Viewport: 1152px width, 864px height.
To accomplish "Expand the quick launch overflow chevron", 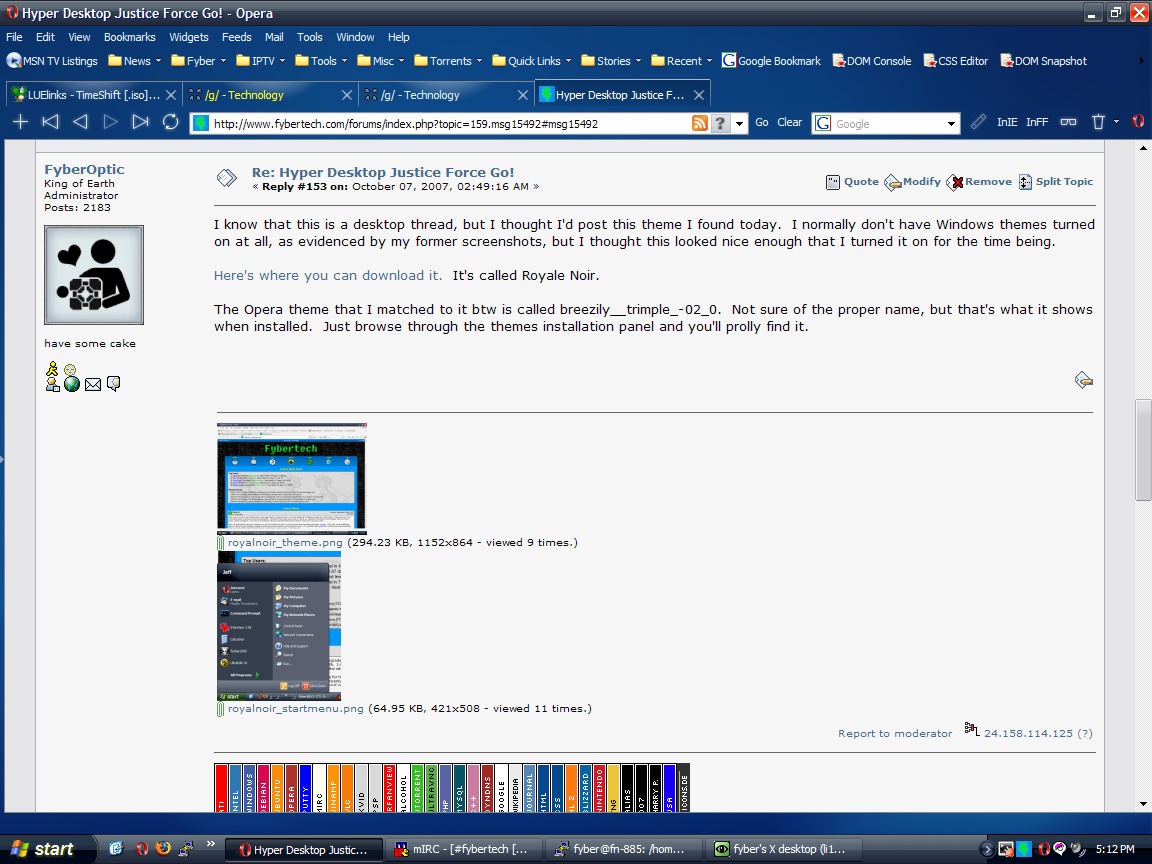I will [210, 843].
